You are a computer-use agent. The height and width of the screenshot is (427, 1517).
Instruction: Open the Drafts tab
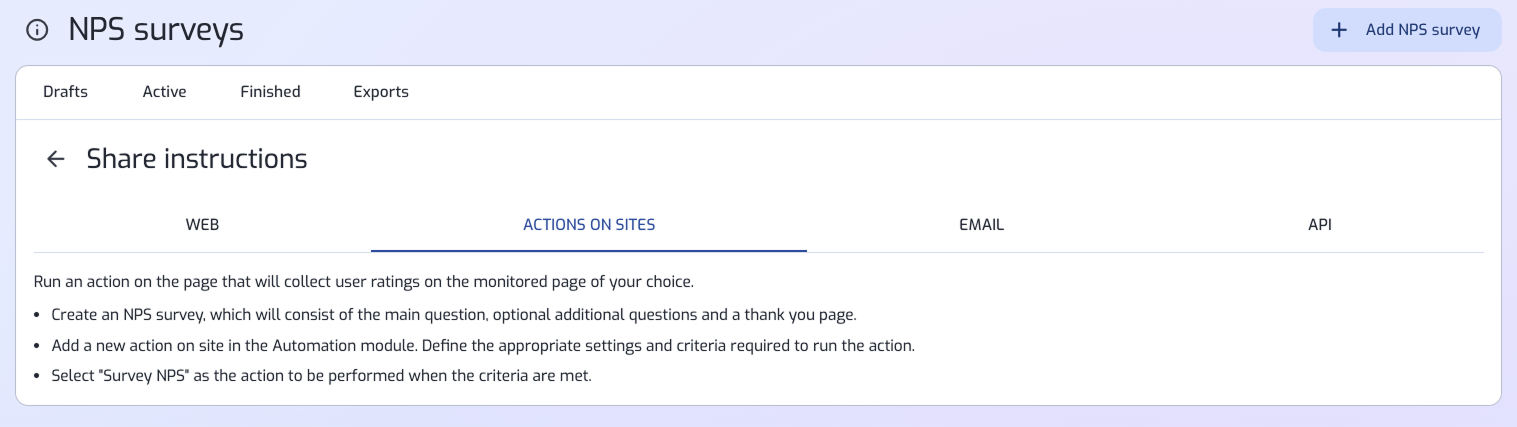pos(66,92)
